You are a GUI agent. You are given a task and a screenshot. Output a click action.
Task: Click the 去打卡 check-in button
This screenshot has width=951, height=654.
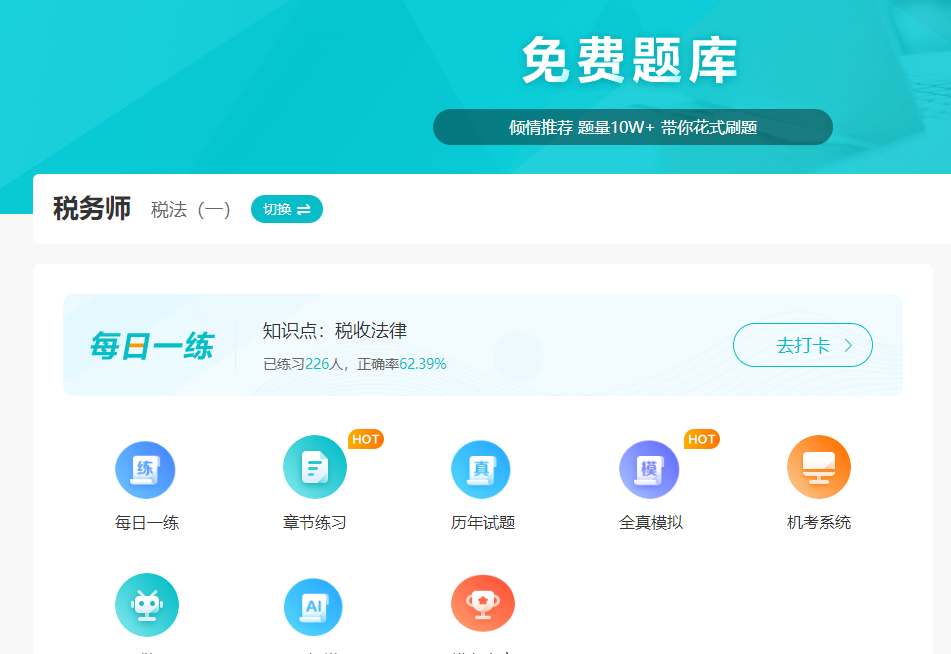point(803,343)
